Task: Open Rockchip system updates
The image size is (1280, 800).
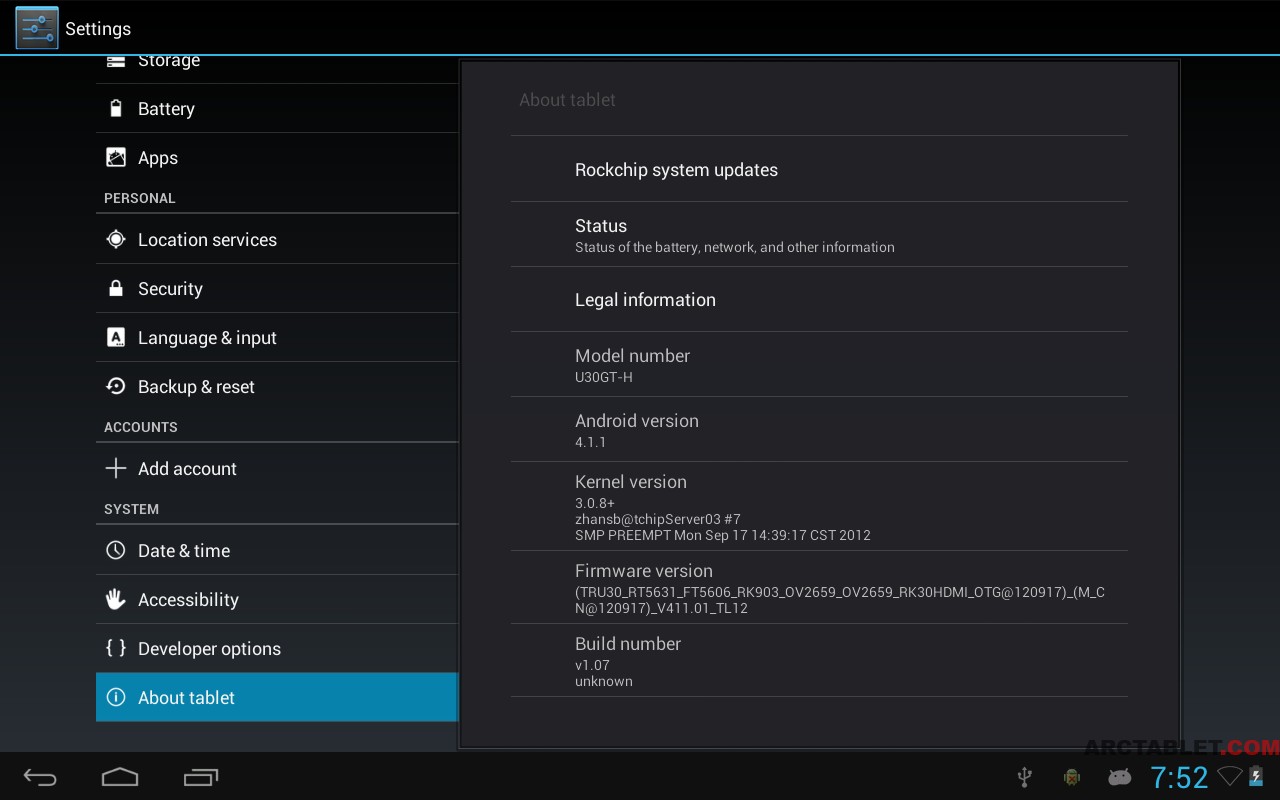Action: click(819, 169)
